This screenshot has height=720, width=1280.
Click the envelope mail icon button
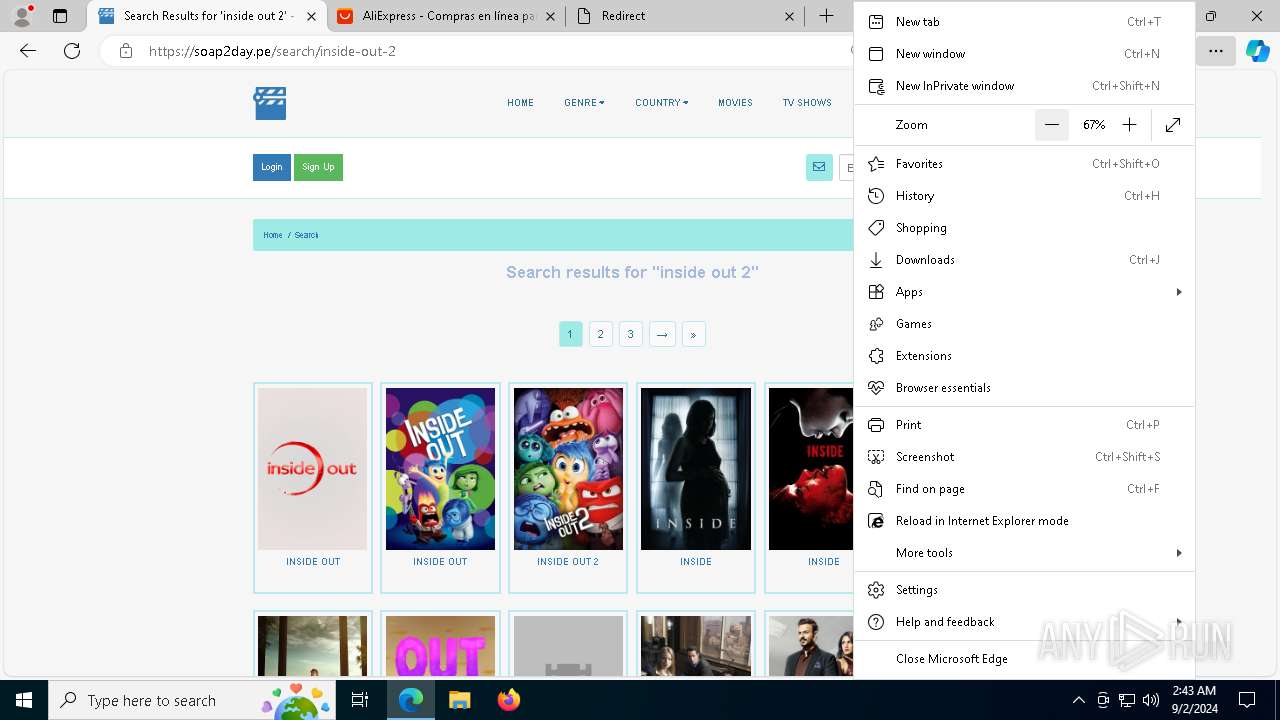tap(819, 168)
